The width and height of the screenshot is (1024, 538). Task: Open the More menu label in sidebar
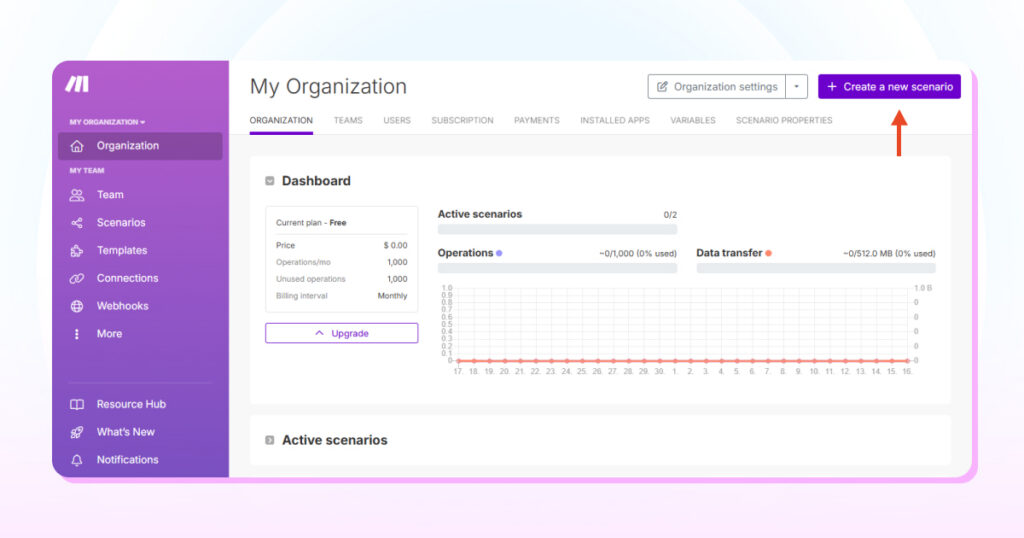pos(109,334)
